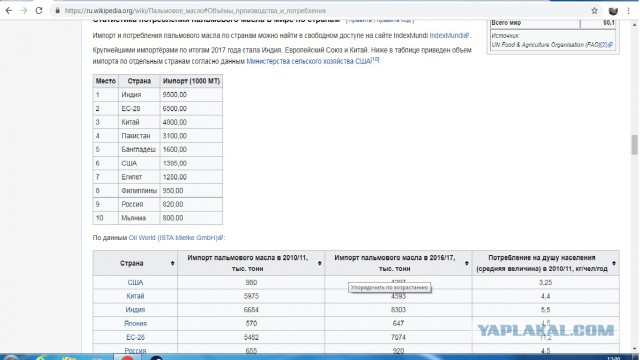This screenshot has width=640, height=360.
Task: Click the Место header of the ranking table
Action: (106, 81)
